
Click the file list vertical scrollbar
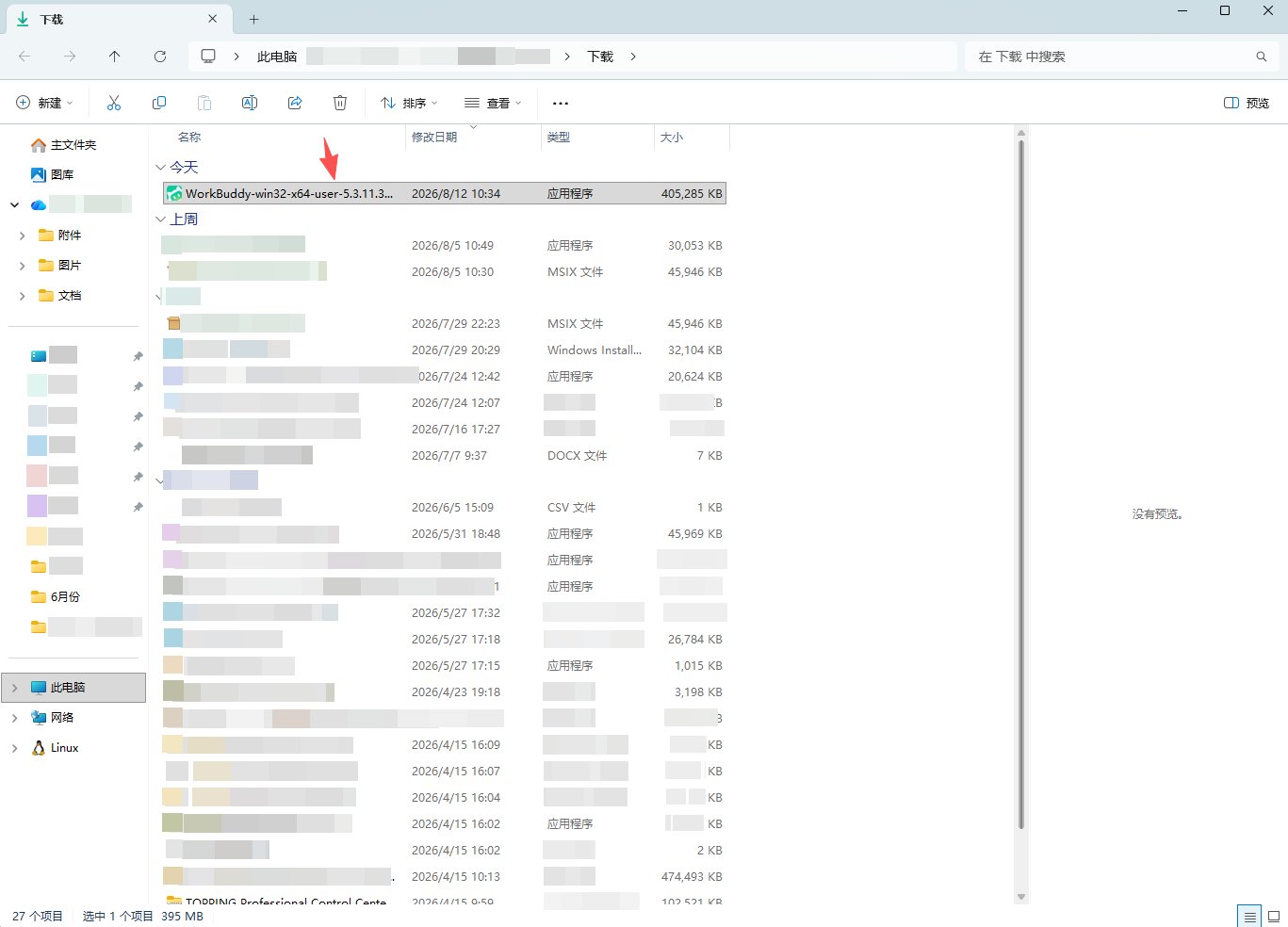point(1021,485)
